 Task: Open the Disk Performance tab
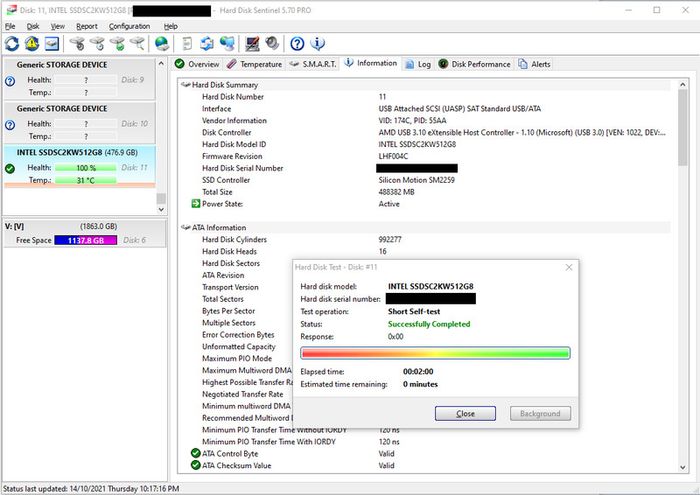point(474,64)
